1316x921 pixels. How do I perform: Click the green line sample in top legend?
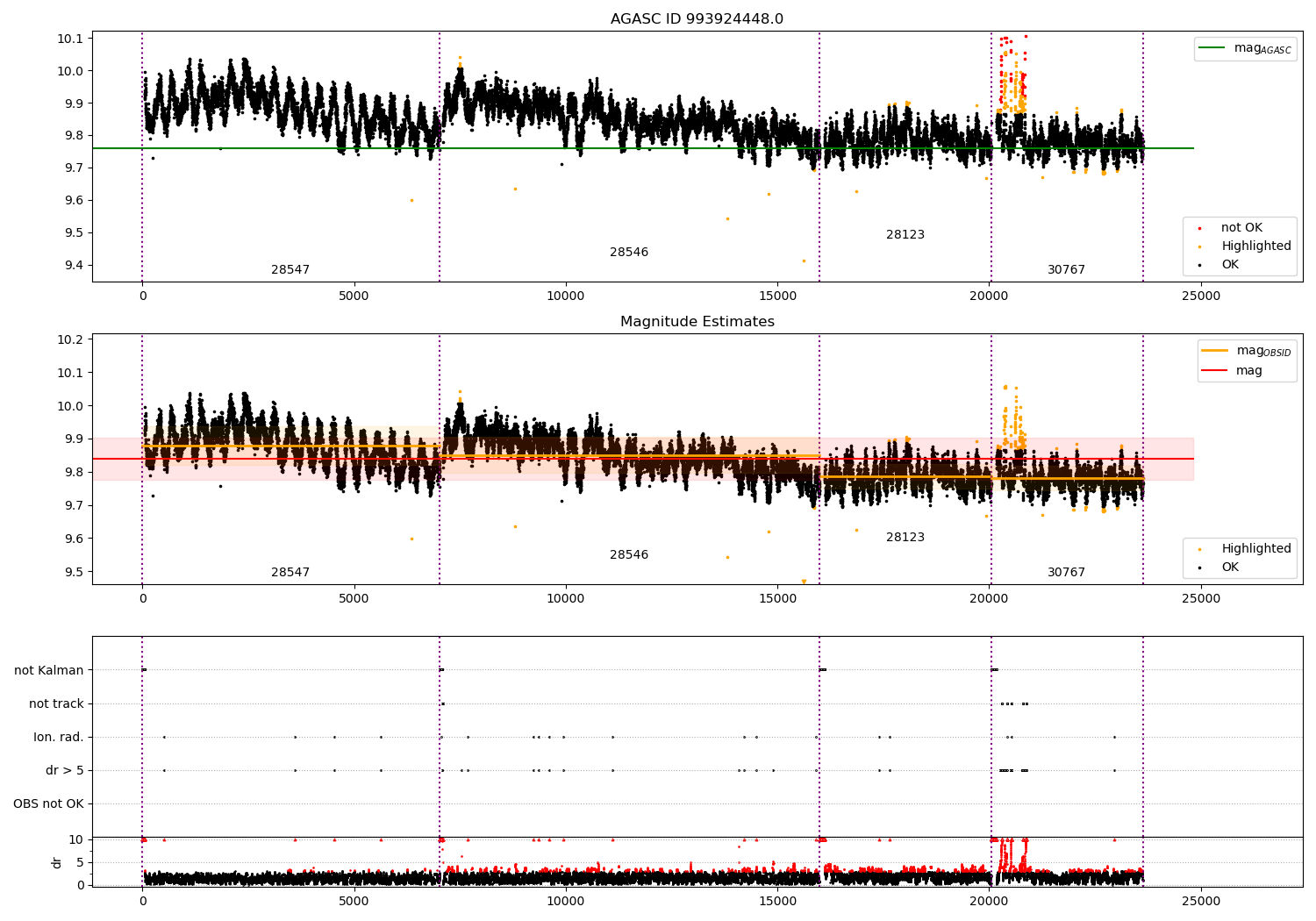point(1213,48)
